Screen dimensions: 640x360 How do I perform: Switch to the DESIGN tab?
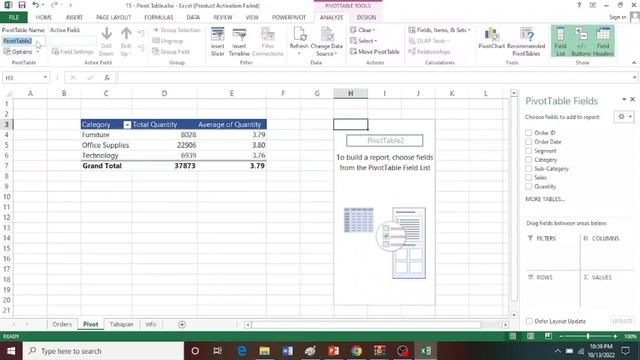[x=366, y=18]
